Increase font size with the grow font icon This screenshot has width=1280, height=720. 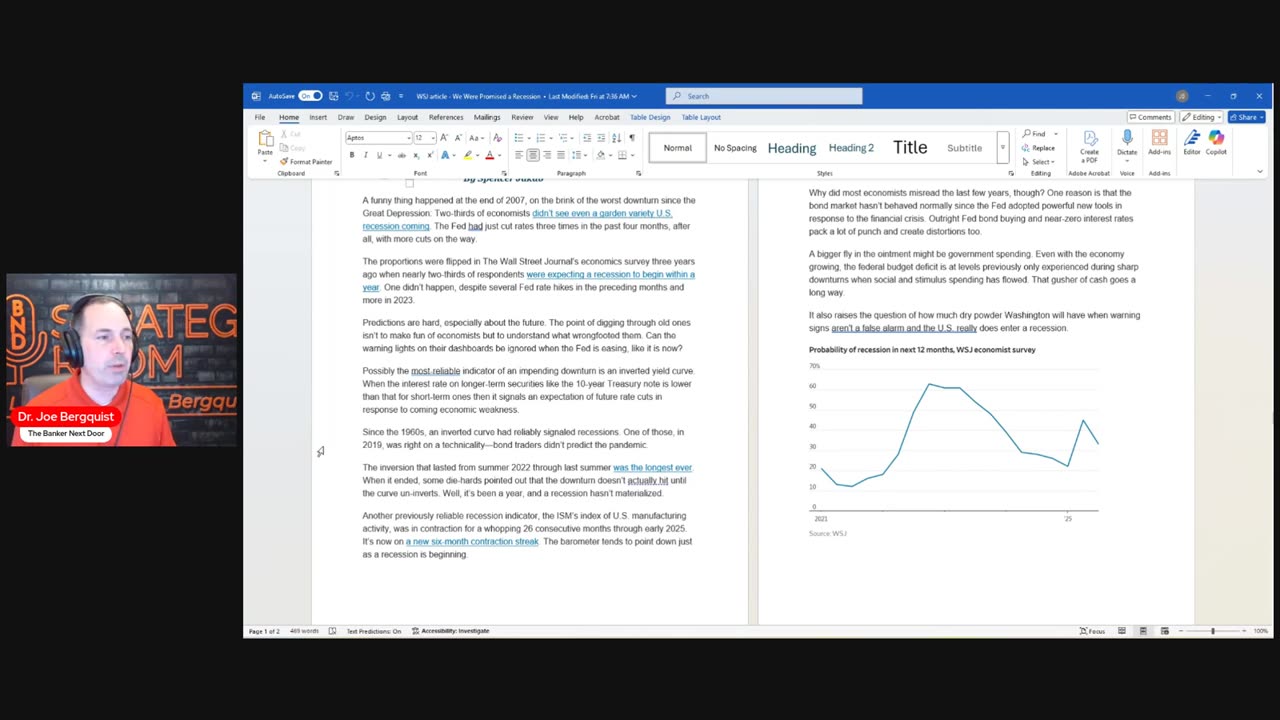[x=444, y=138]
